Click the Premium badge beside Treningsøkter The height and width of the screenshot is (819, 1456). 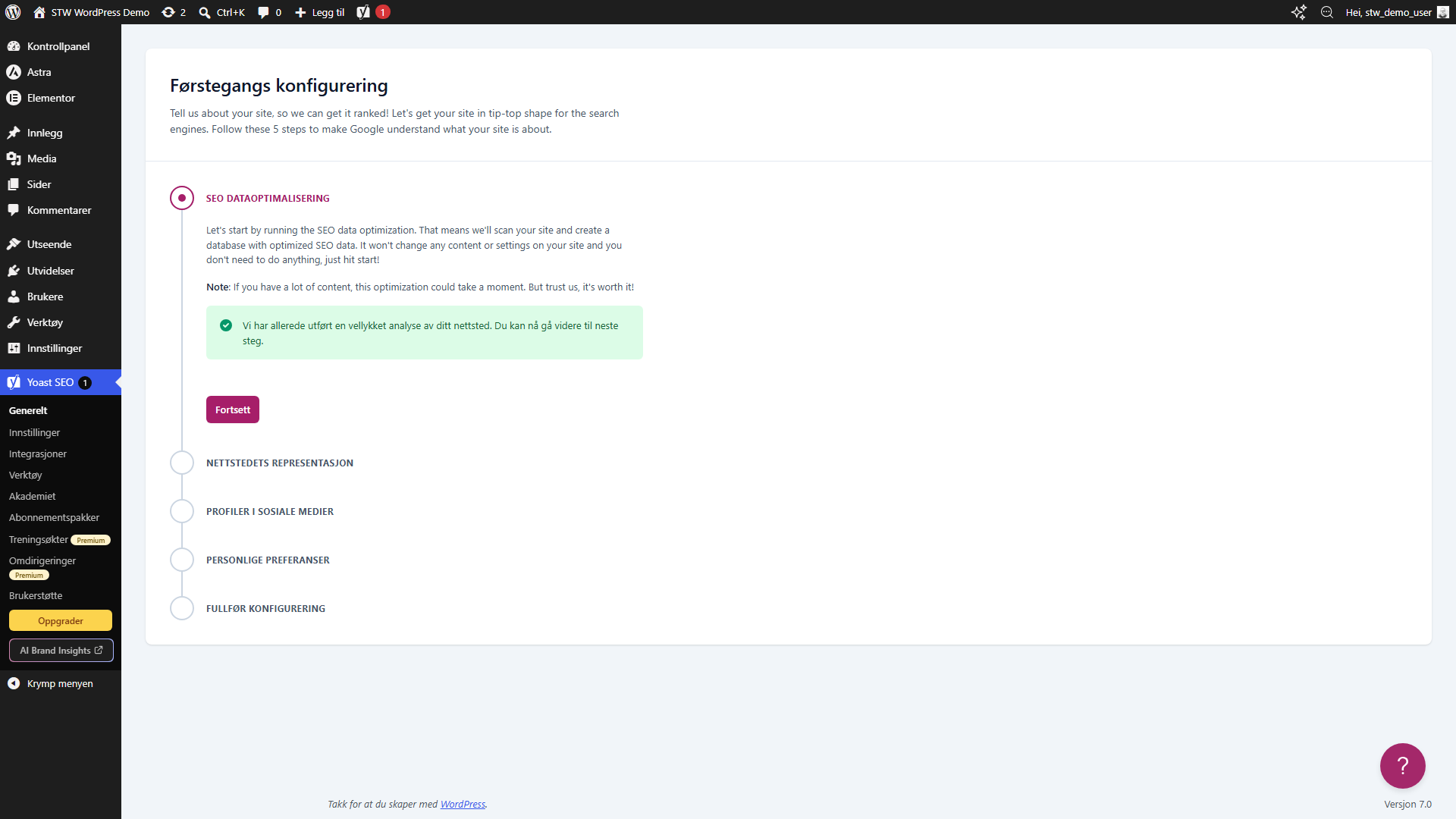91,540
